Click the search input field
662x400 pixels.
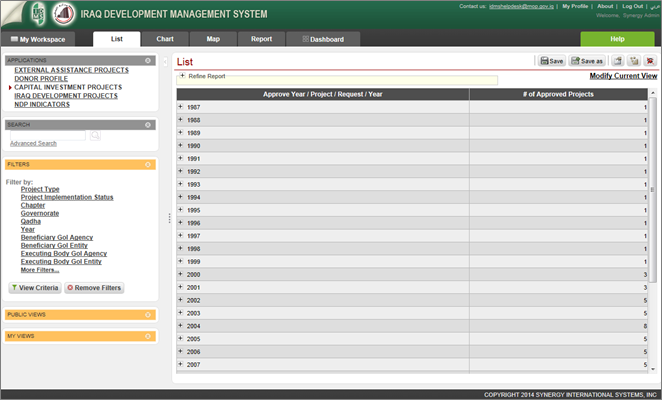[x=48, y=135]
